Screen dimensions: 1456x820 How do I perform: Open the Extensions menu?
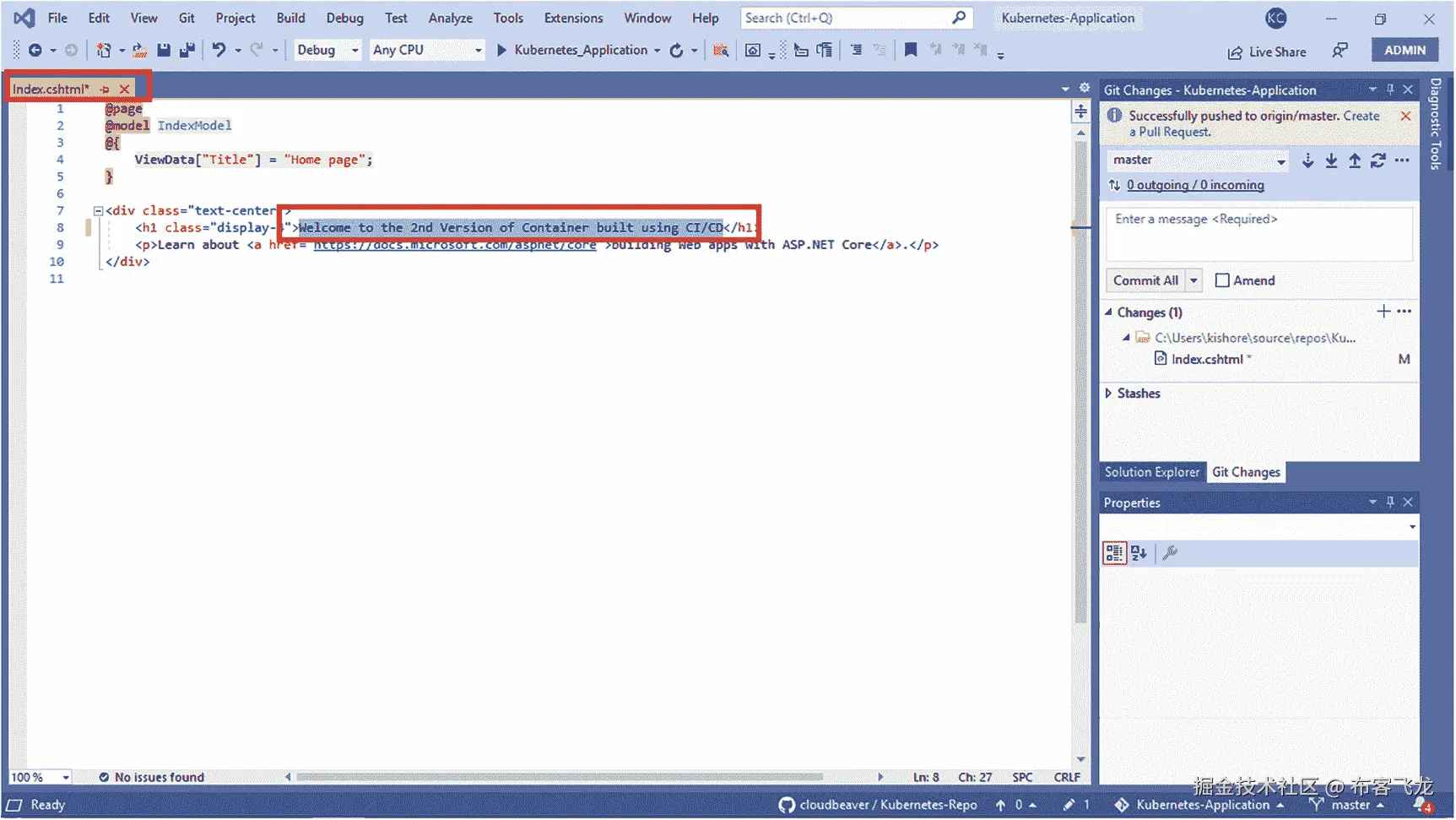click(573, 18)
